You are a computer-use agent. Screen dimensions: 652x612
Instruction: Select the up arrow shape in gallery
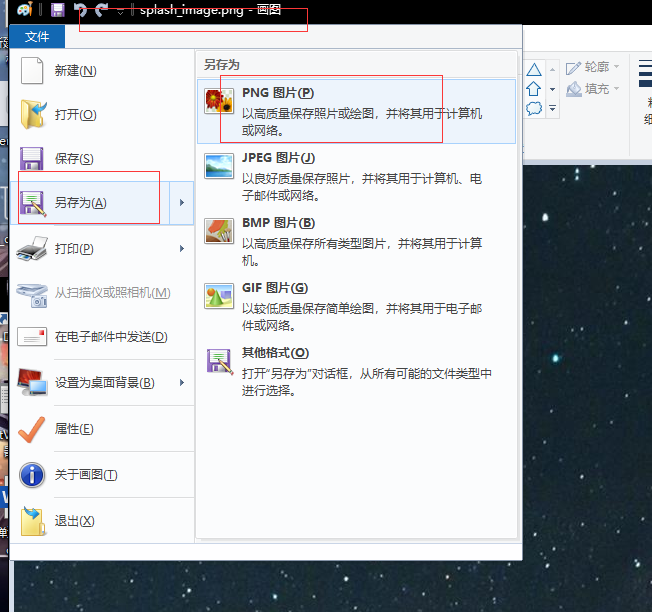click(x=533, y=89)
